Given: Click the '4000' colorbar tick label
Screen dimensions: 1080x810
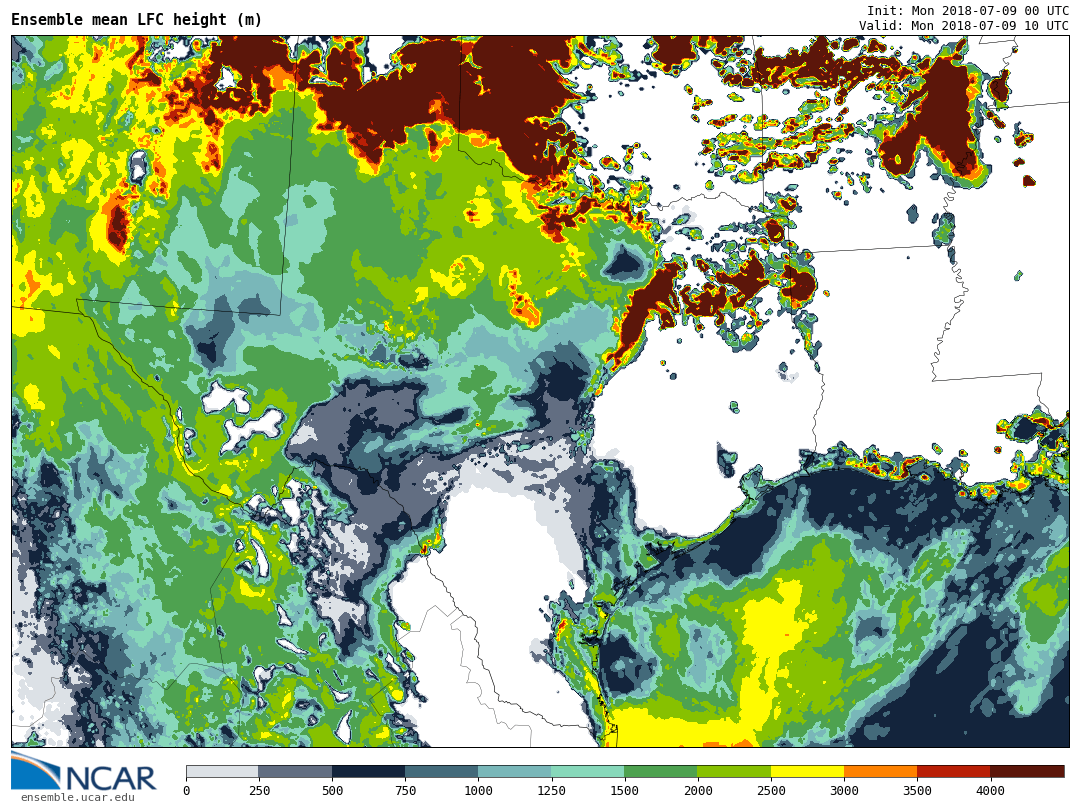Looking at the screenshot, I should pos(990,791).
